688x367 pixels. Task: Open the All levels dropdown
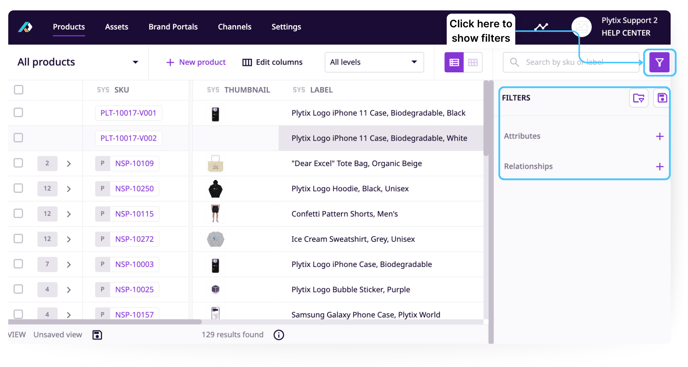374,62
